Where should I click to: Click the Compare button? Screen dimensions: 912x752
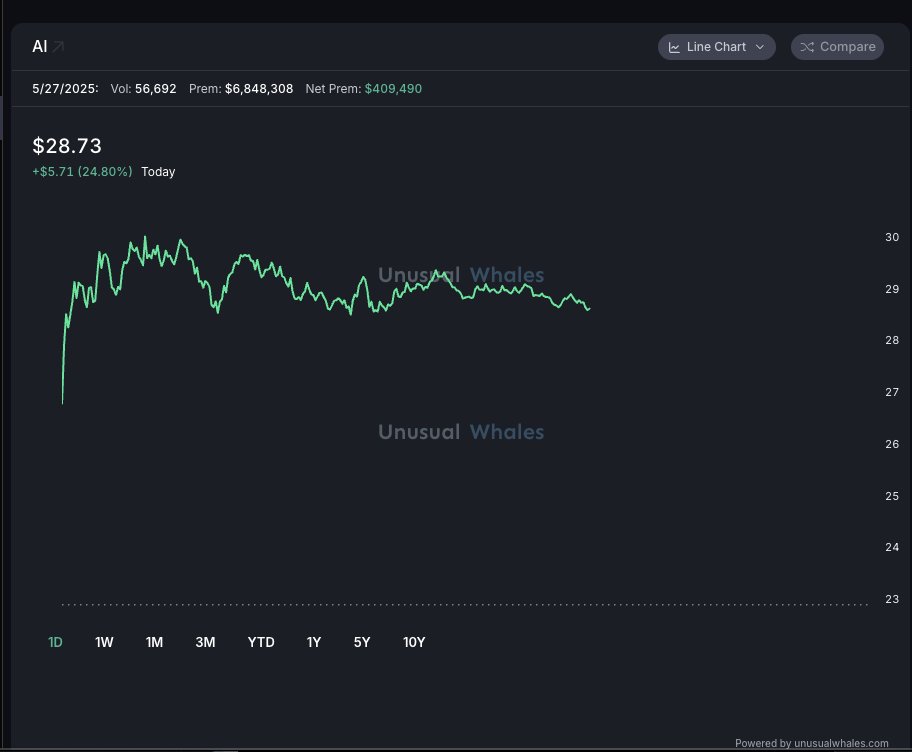(837, 47)
